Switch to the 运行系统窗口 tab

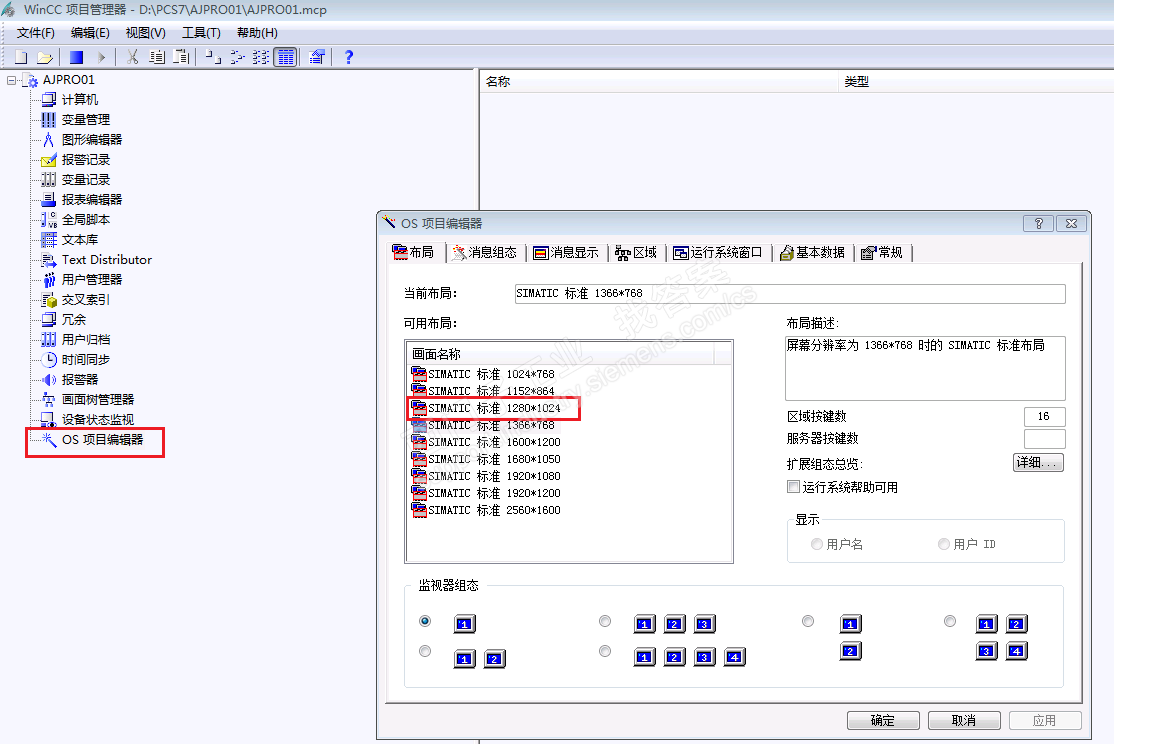(x=718, y=252)
